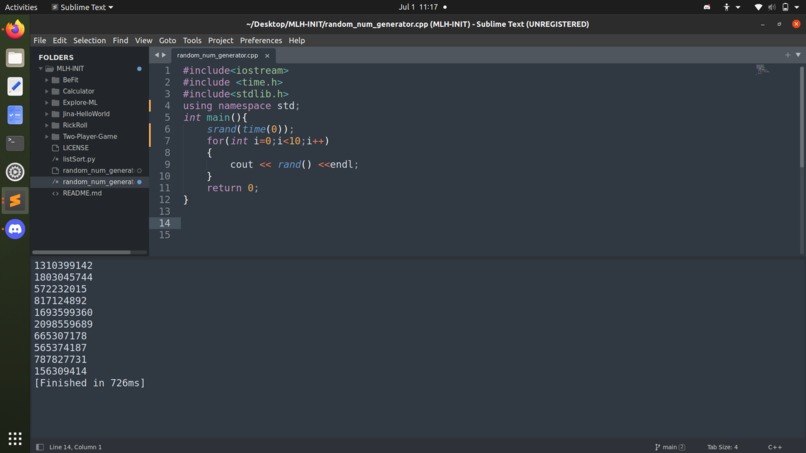Toggle the side bar from status bar icon

coord(40,447)
